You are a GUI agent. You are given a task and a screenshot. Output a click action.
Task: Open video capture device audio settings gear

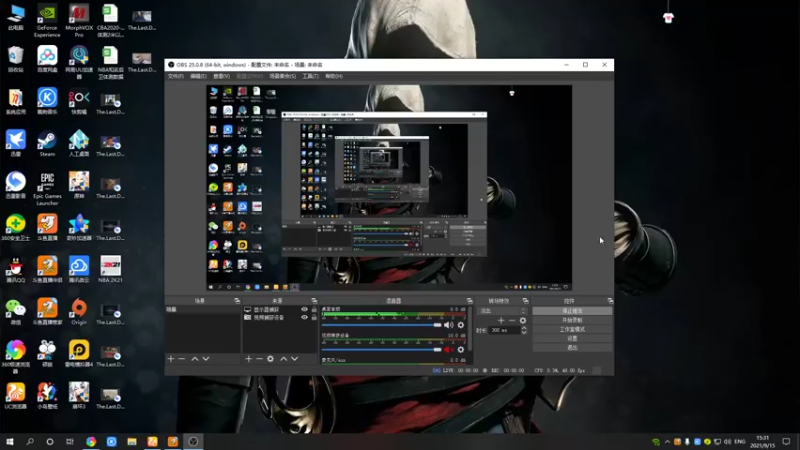point(461,349)
